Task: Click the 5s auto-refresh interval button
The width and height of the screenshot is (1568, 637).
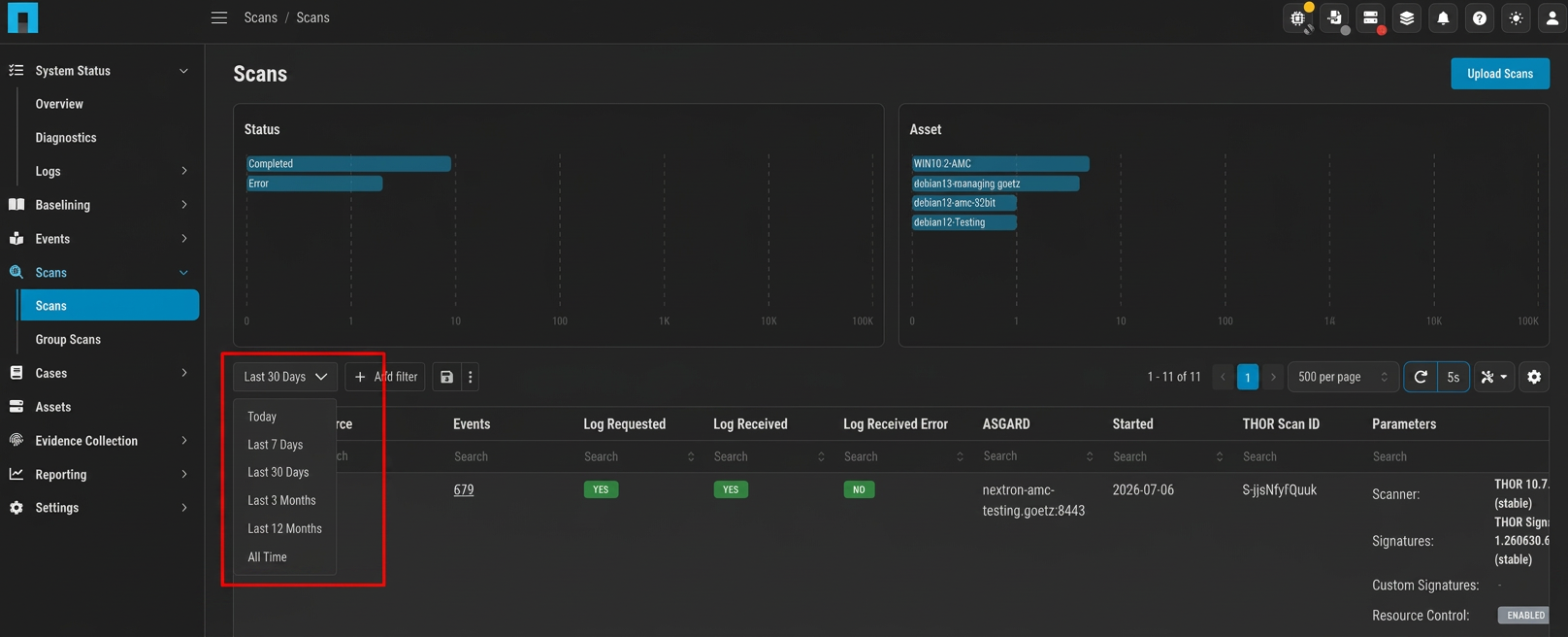Action: coord(1453,377)
